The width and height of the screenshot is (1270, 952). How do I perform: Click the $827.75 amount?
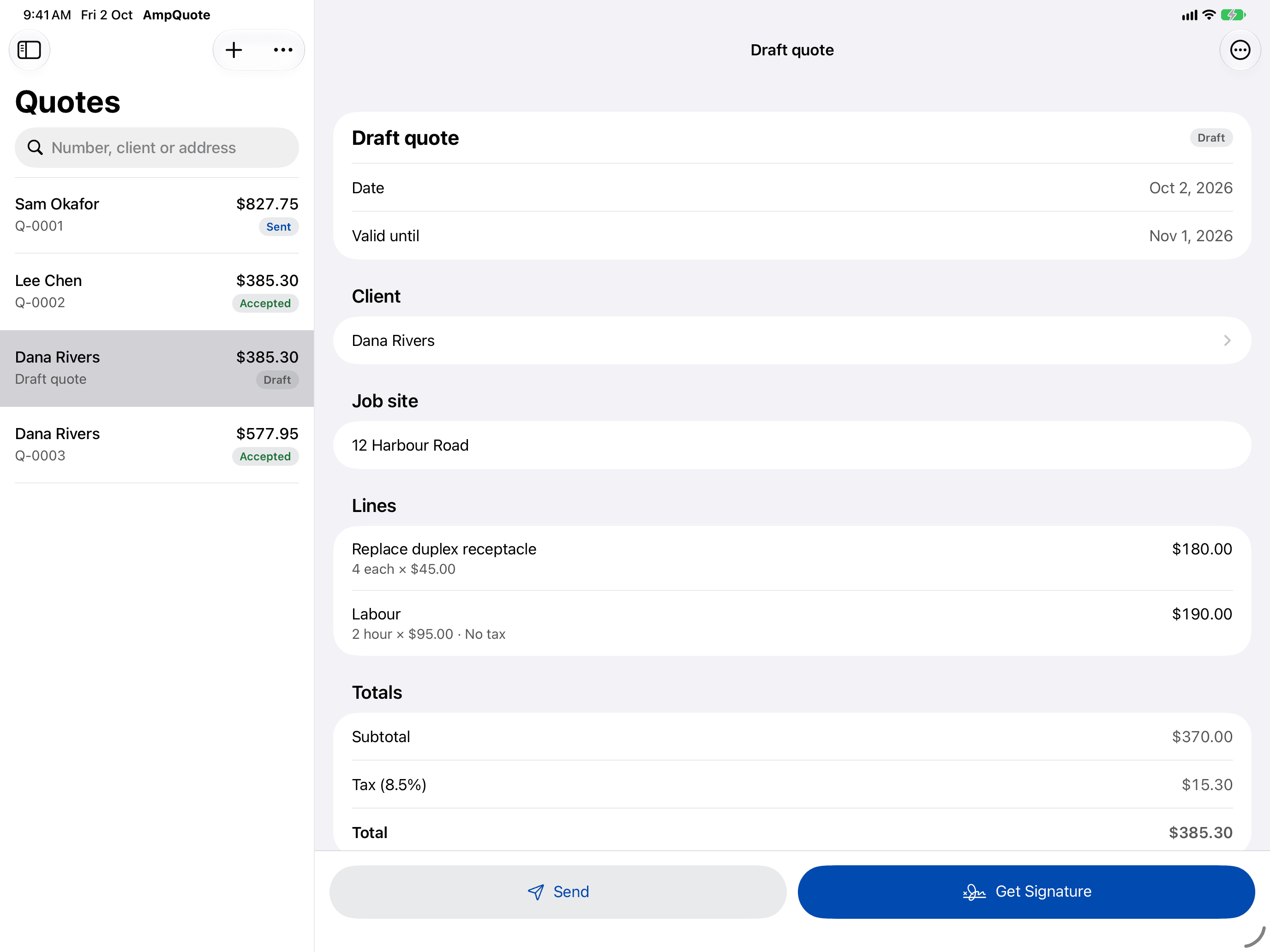point(267,204)
